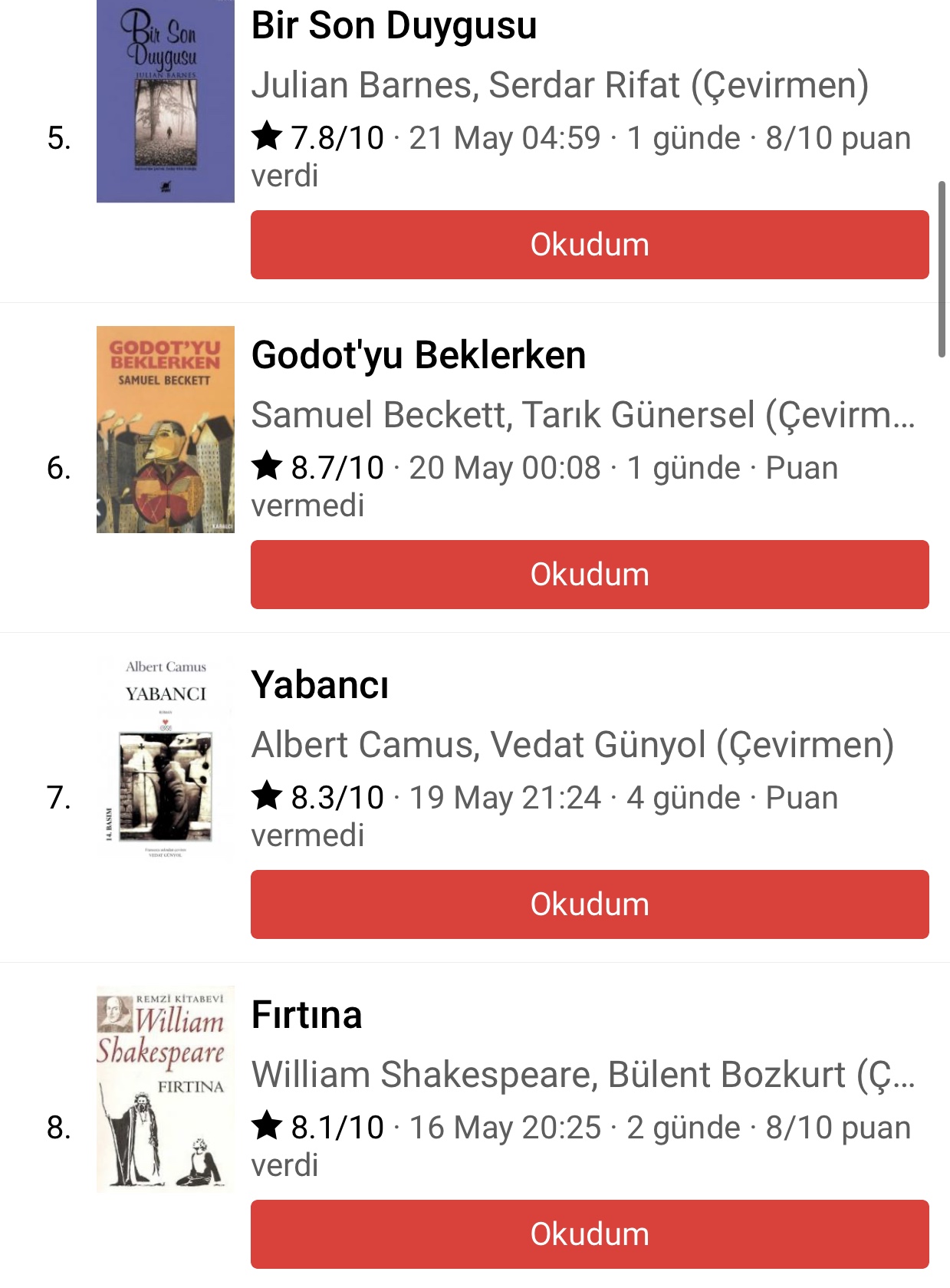Open the Bir Son Duygusu title
This screenshot has width=950, height=1288.
coord(394,26)
